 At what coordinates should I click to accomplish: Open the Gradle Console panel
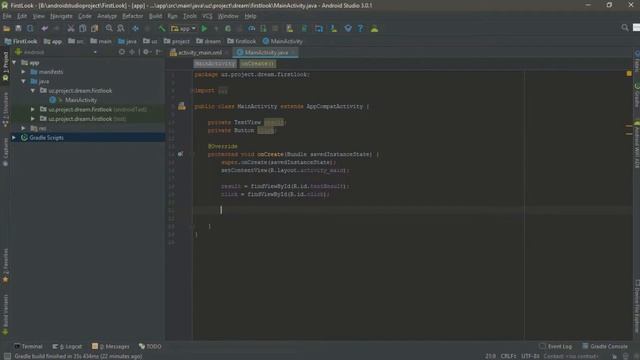(605, 346)
